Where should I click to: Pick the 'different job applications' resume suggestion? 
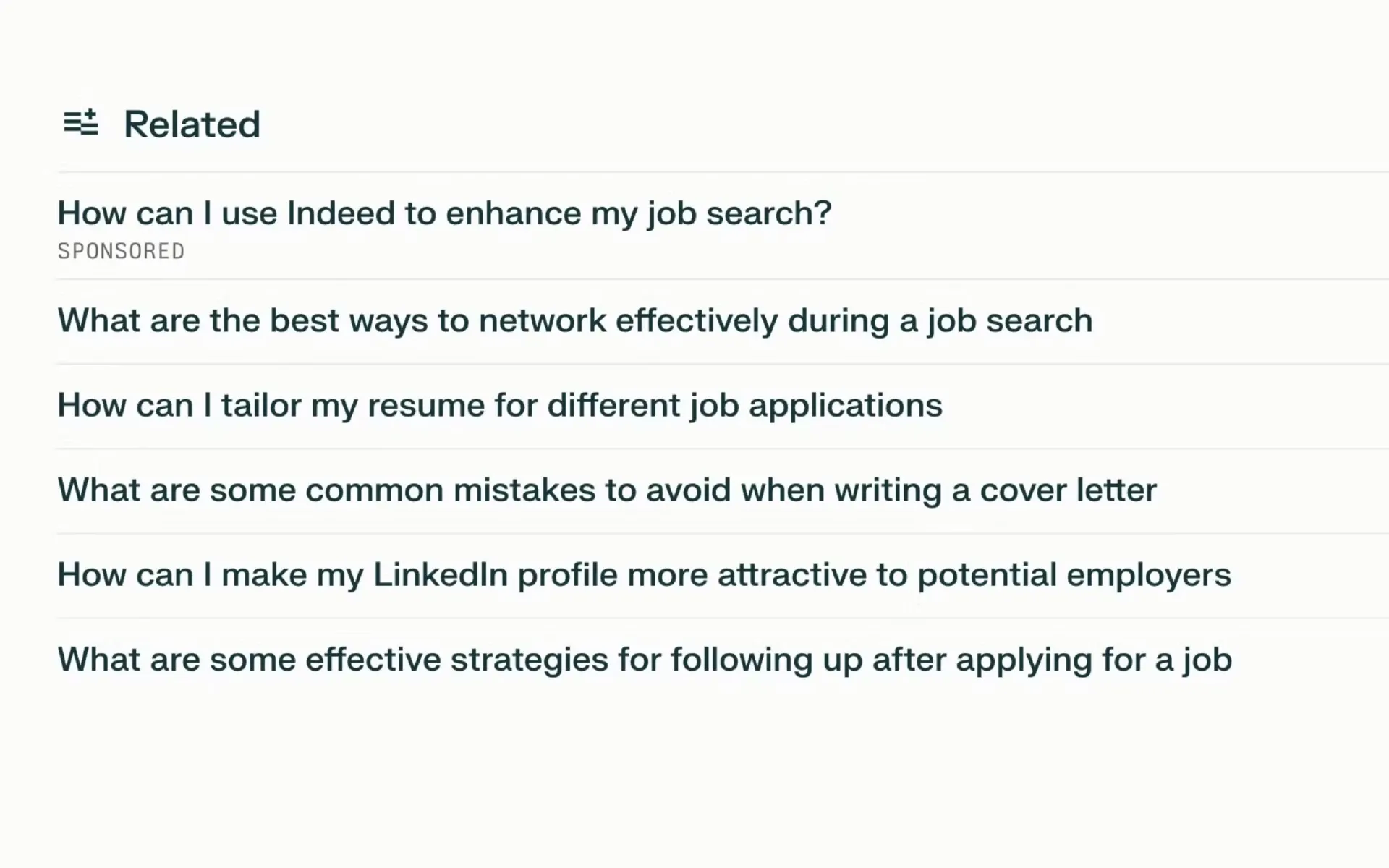tap(500, 406)
